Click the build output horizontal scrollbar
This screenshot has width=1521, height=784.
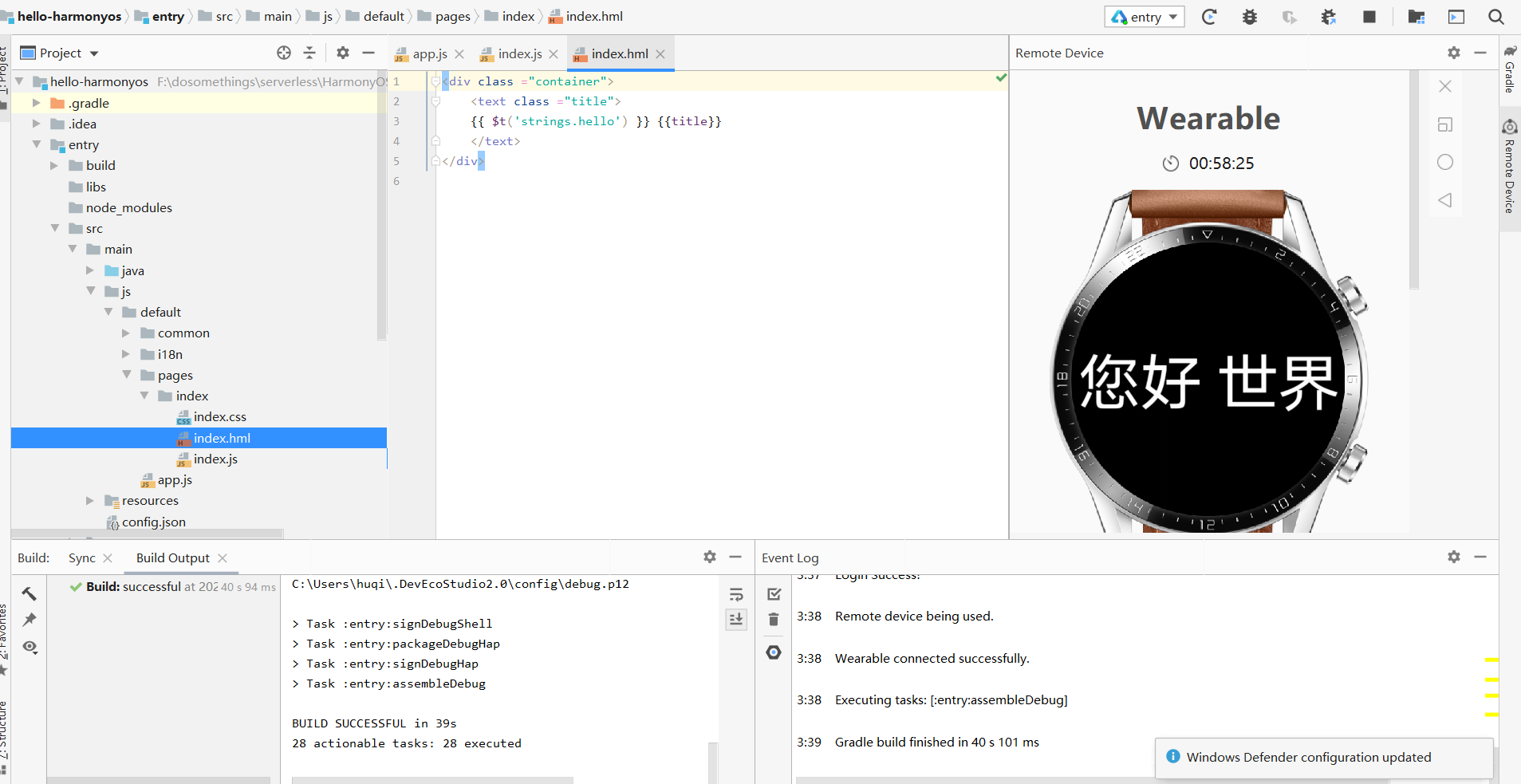(432, 780)
